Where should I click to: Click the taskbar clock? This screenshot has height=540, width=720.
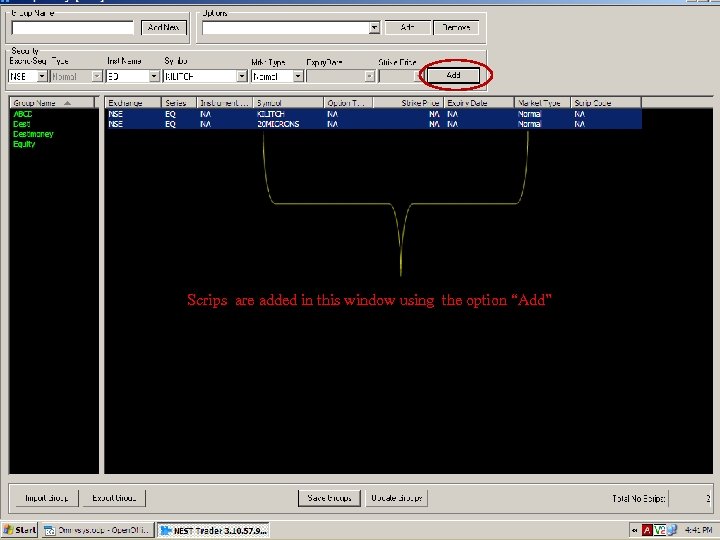coord(698,530)
